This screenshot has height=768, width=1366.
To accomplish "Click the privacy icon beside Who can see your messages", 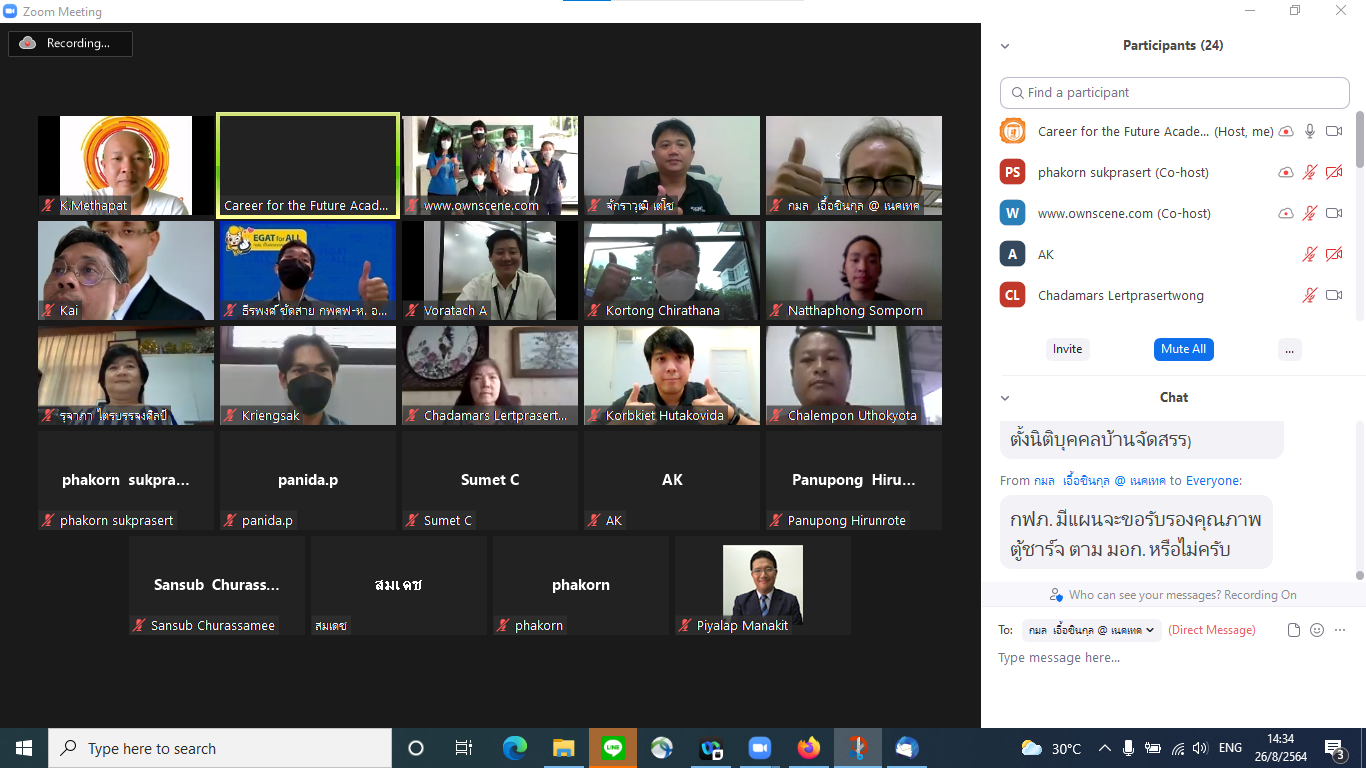I will (x=1056, y=595).
